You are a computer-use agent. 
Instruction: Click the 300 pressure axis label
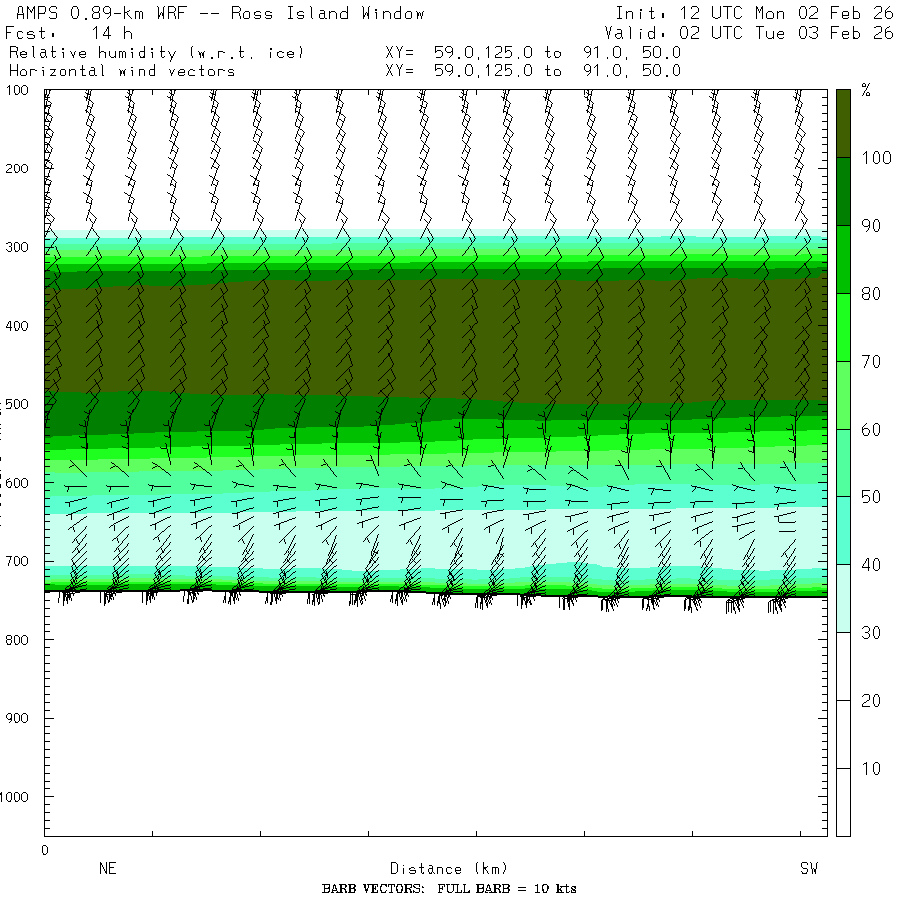[x=17, y=247]
